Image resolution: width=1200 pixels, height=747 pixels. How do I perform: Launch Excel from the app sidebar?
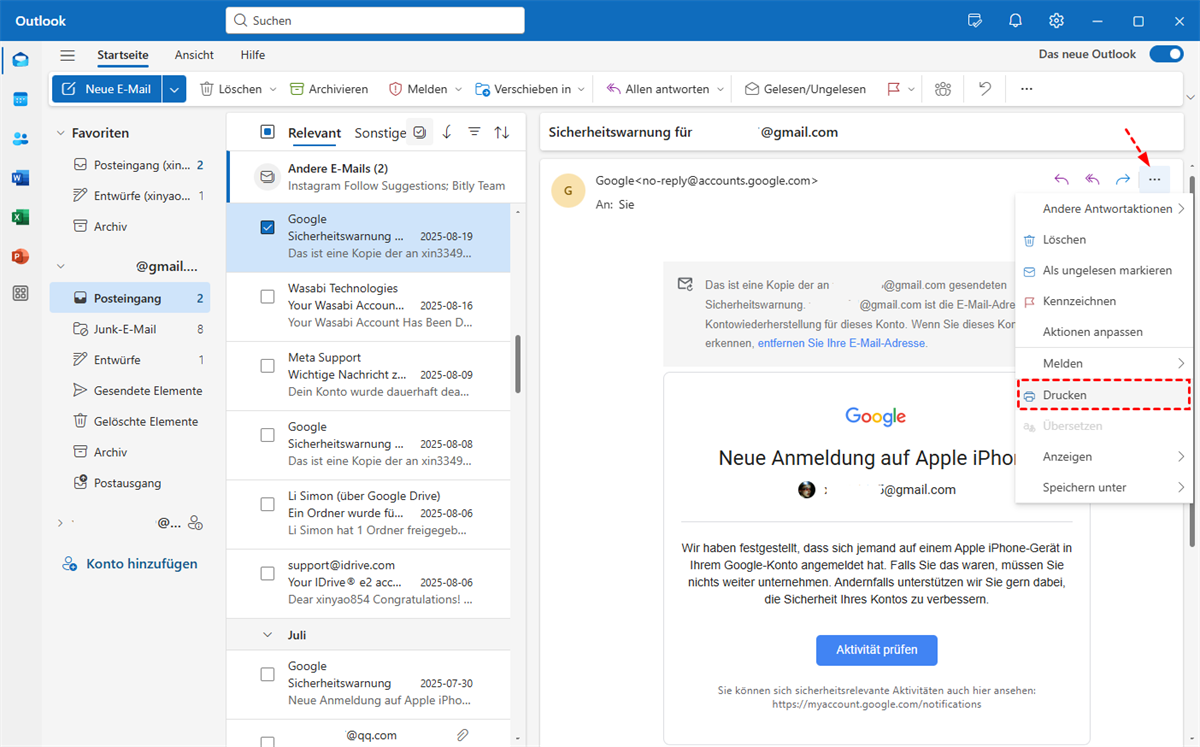(x=20, y=217)
